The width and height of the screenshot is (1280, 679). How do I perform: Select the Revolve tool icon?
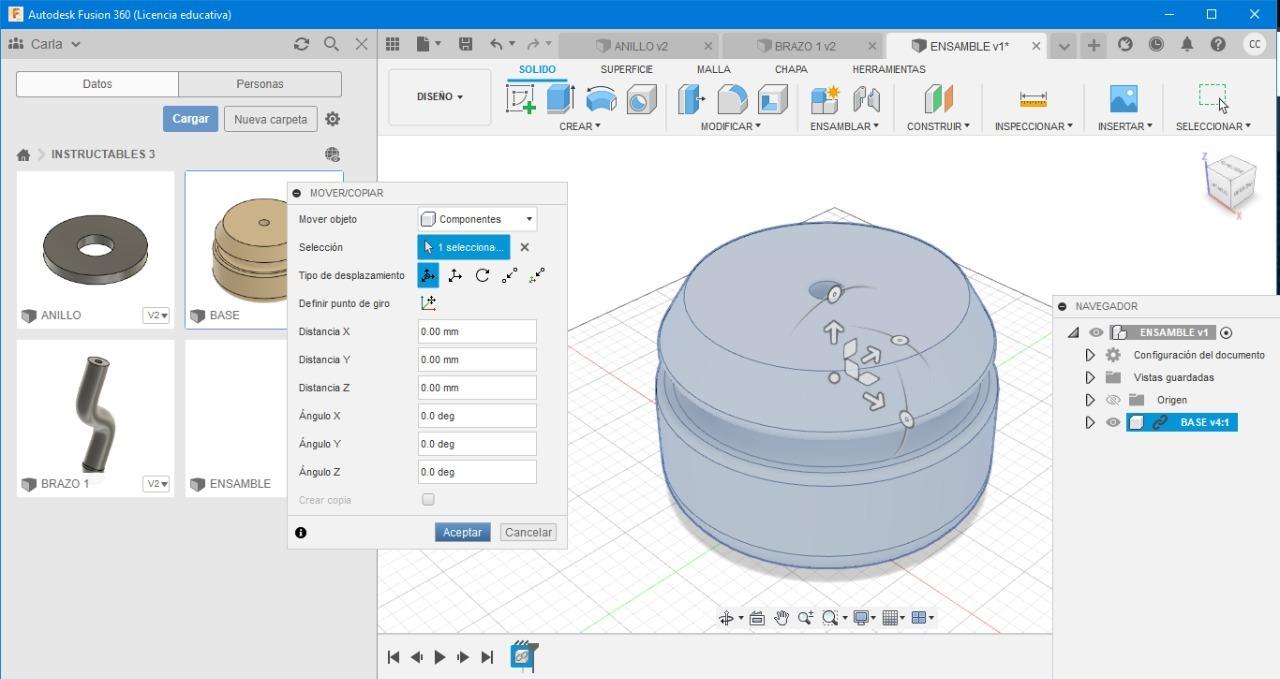click(x=601, y=99)
